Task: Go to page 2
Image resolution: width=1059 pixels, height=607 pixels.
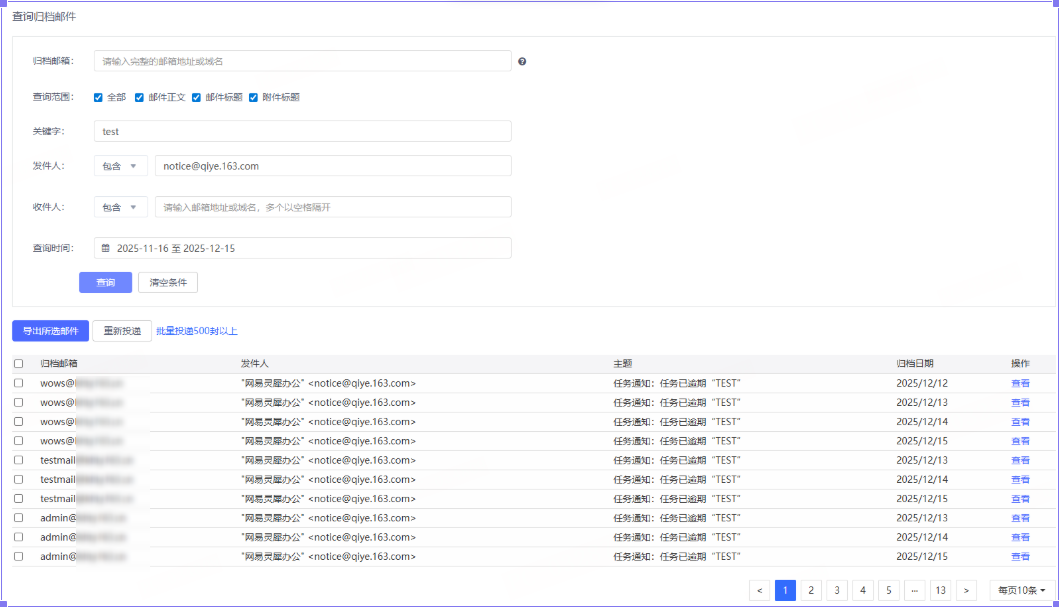Action: (x=810, y=590)
